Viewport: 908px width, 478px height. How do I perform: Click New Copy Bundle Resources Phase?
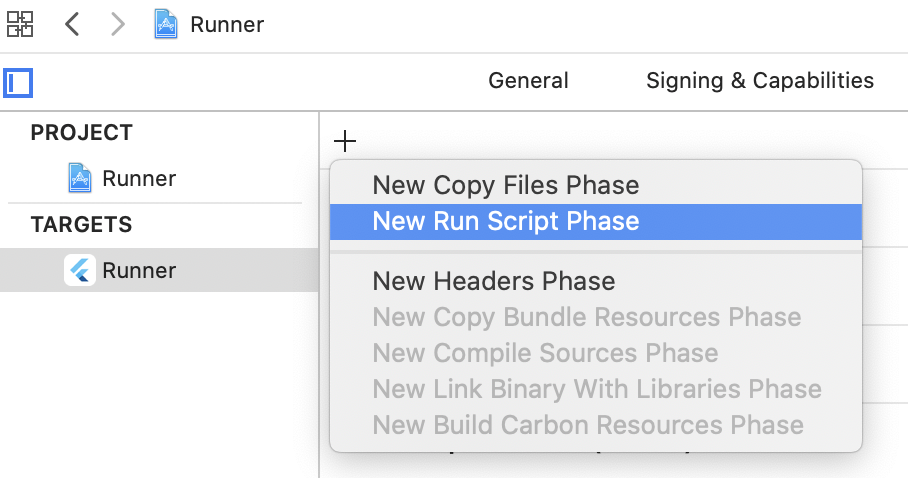point(586,318)
